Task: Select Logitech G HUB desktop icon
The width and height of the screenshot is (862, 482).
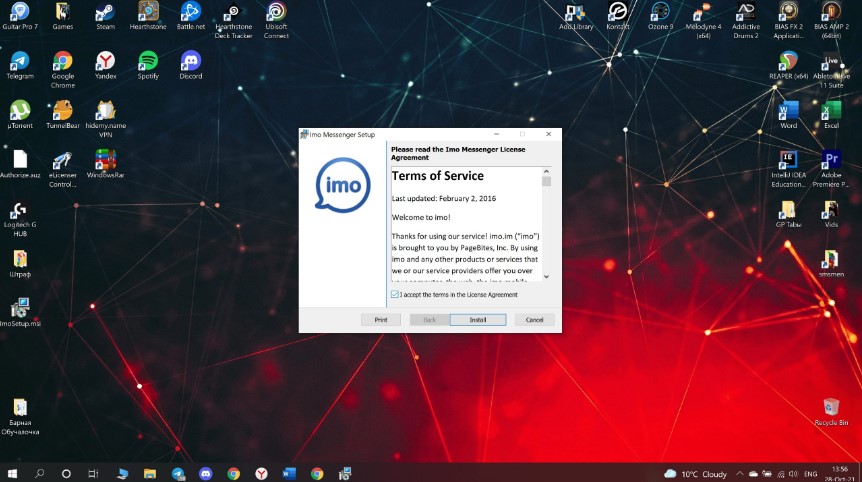Action: click(20, 218)
